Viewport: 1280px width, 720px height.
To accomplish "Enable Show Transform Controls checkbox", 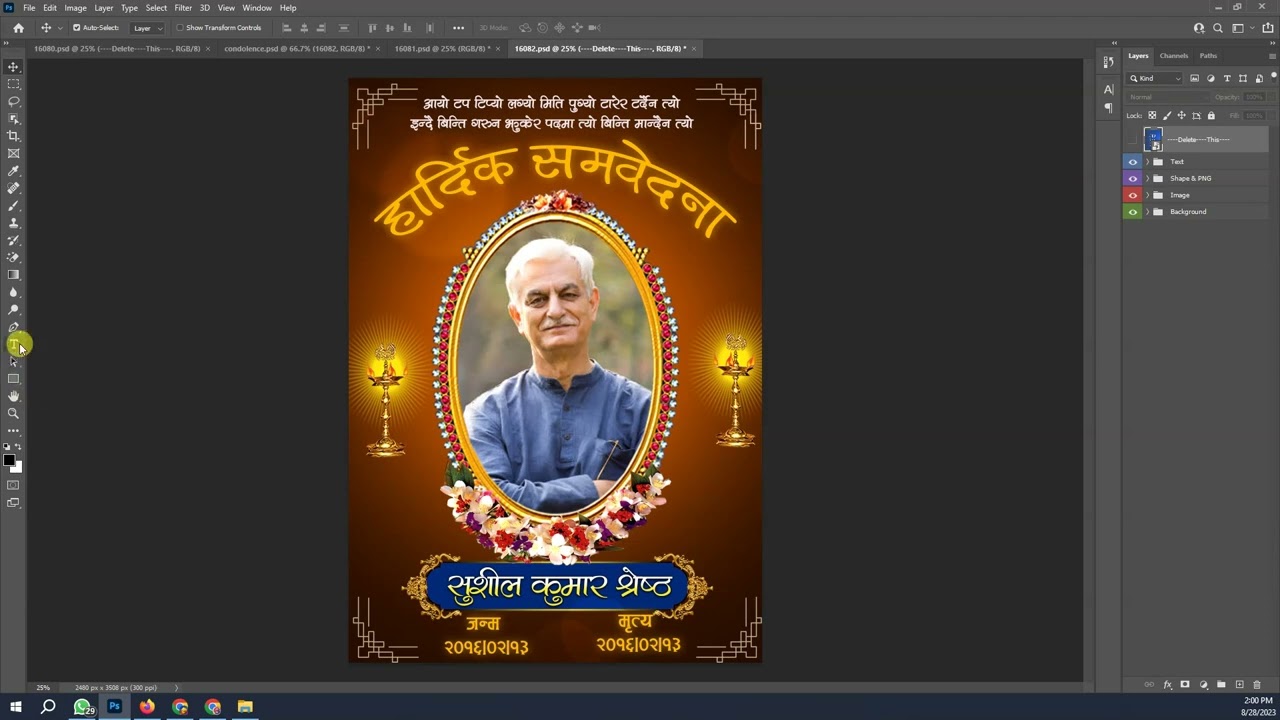I will pyautogui.click(x=180, y=28).
